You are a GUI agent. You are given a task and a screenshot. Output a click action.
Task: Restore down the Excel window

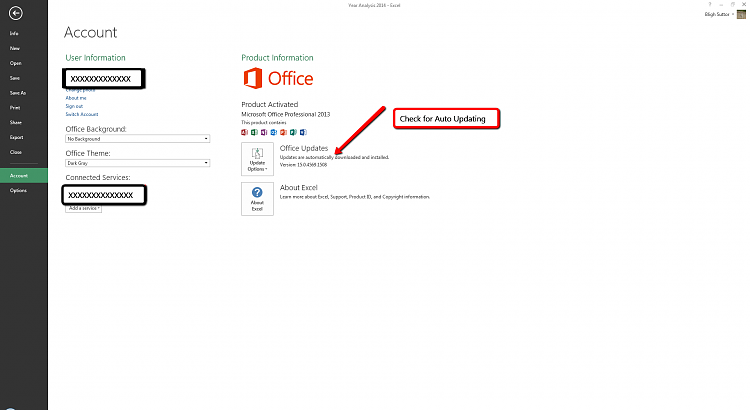coord(733,4)
